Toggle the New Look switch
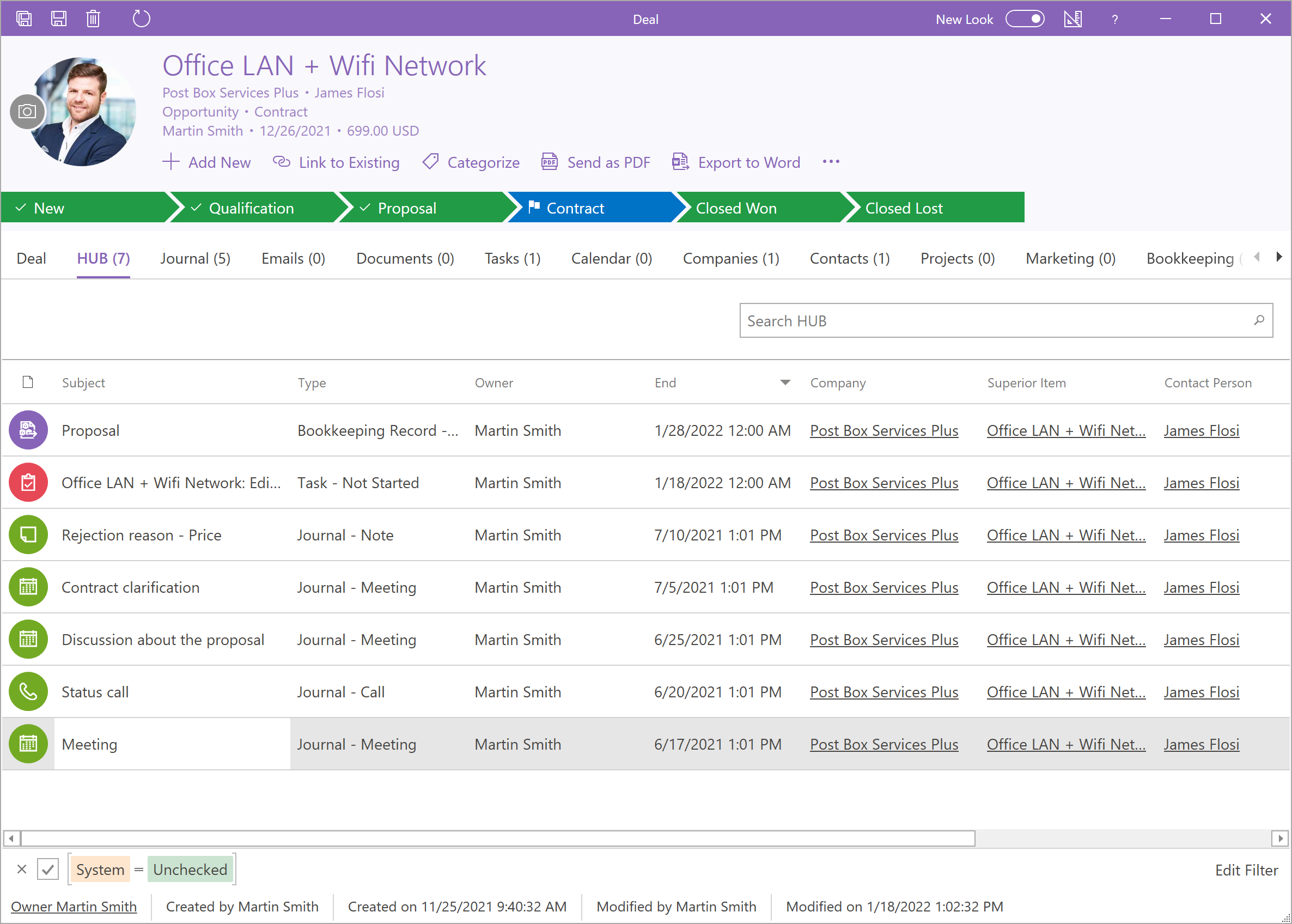This screenshot has height=924, width=1292. tap(1025, 19)
